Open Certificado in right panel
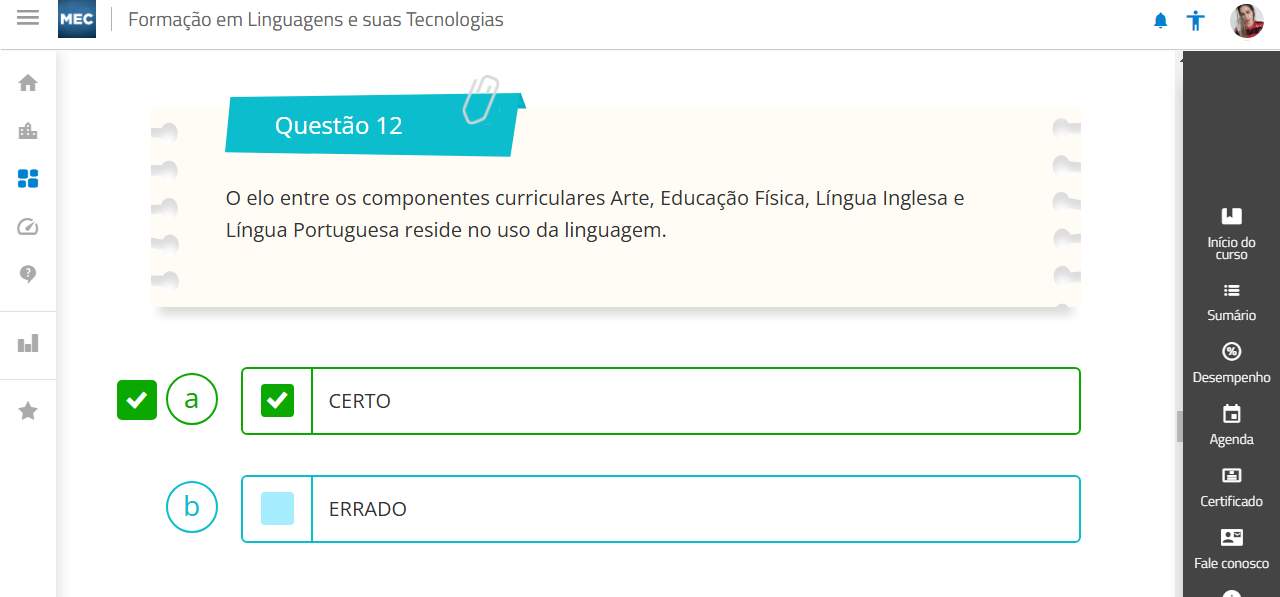The width and height of the screenshot is (1280, 597). (x=1231, y=487)
